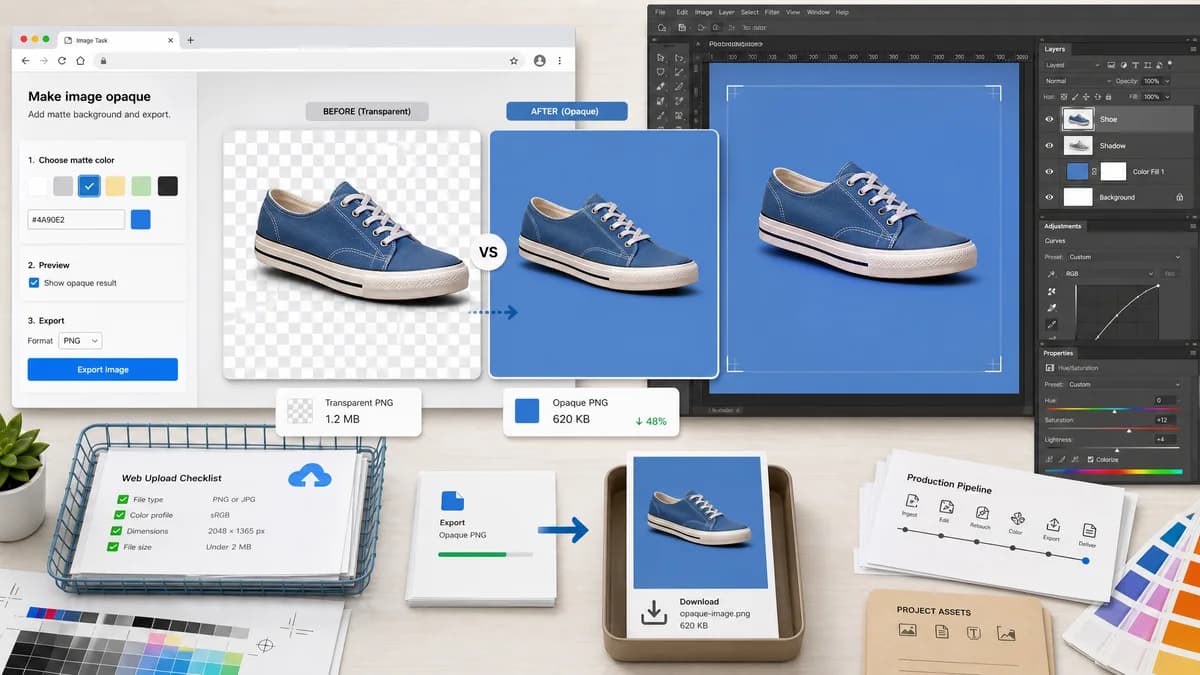Open the Edit menu in the editor
This screenshot has width=1200, height=675.
click(x=682, y=12)
